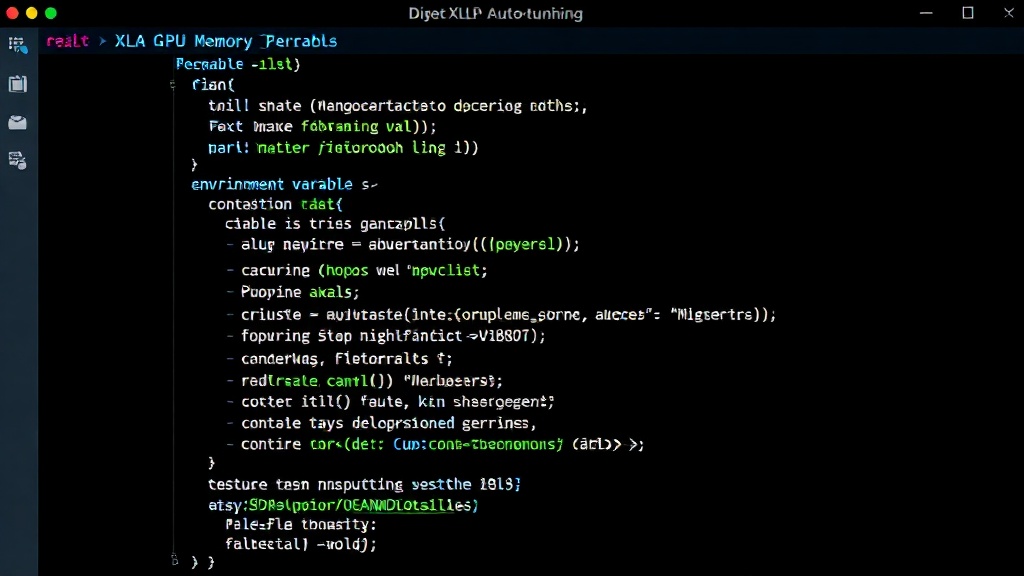
Task: Click the line starting 'redtraate cantl())'
Action: pos(372,381)
